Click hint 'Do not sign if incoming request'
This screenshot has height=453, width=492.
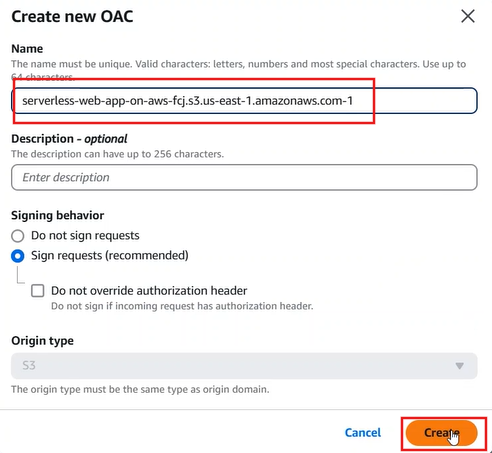click(182, 306)
